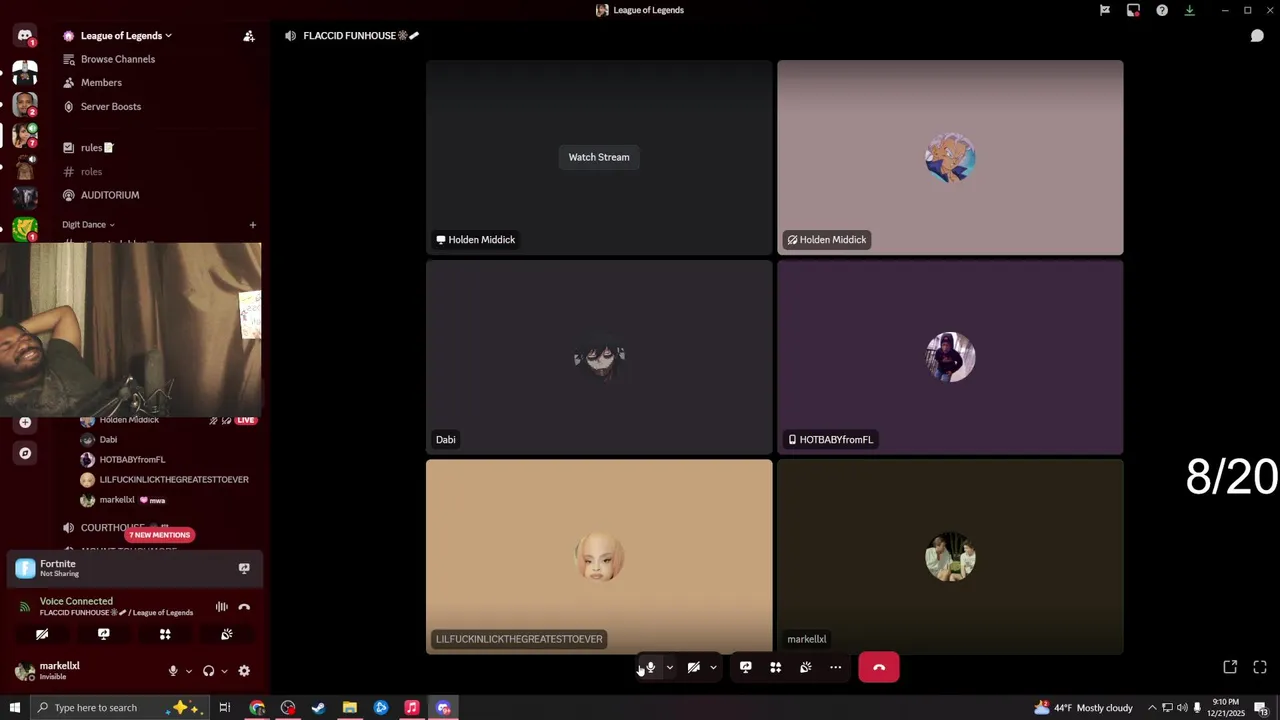Viewport: 1280px width, 720px height.
Task: Click the Fortnite Not Sharing activity entry
Action: point(134,568)
